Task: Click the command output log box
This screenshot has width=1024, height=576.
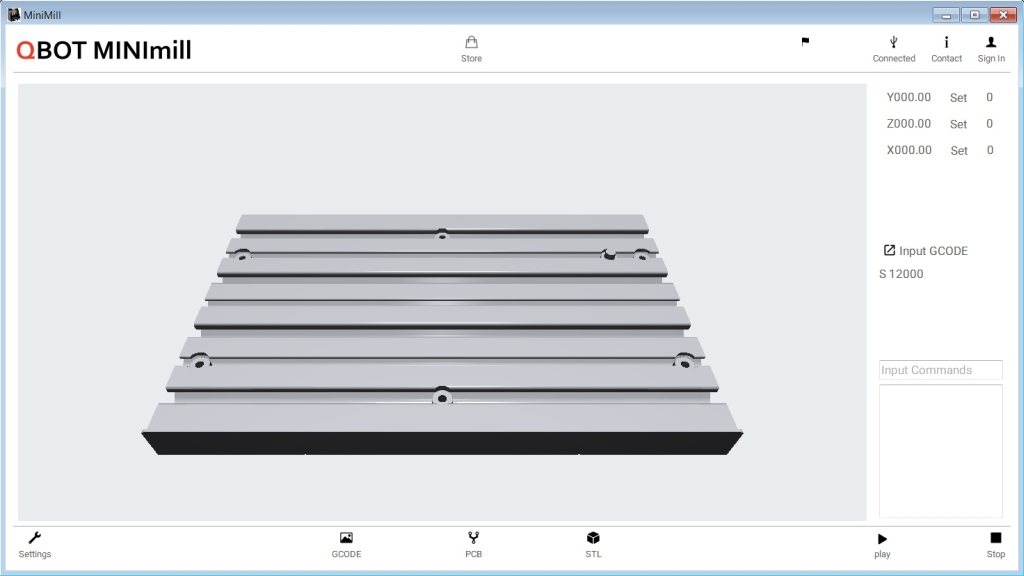Action: [x=940, y=450]
